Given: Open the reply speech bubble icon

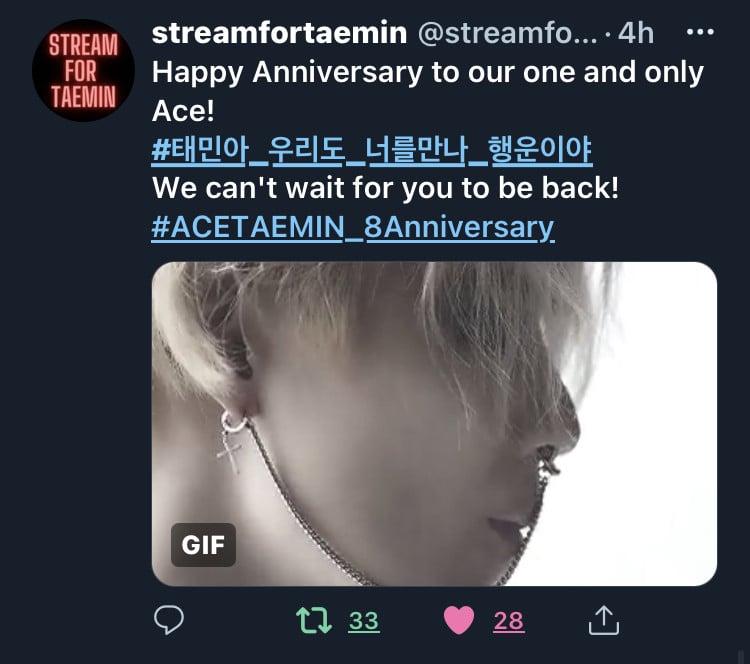Looking at the screenshot, I should (x=169, y=620).
